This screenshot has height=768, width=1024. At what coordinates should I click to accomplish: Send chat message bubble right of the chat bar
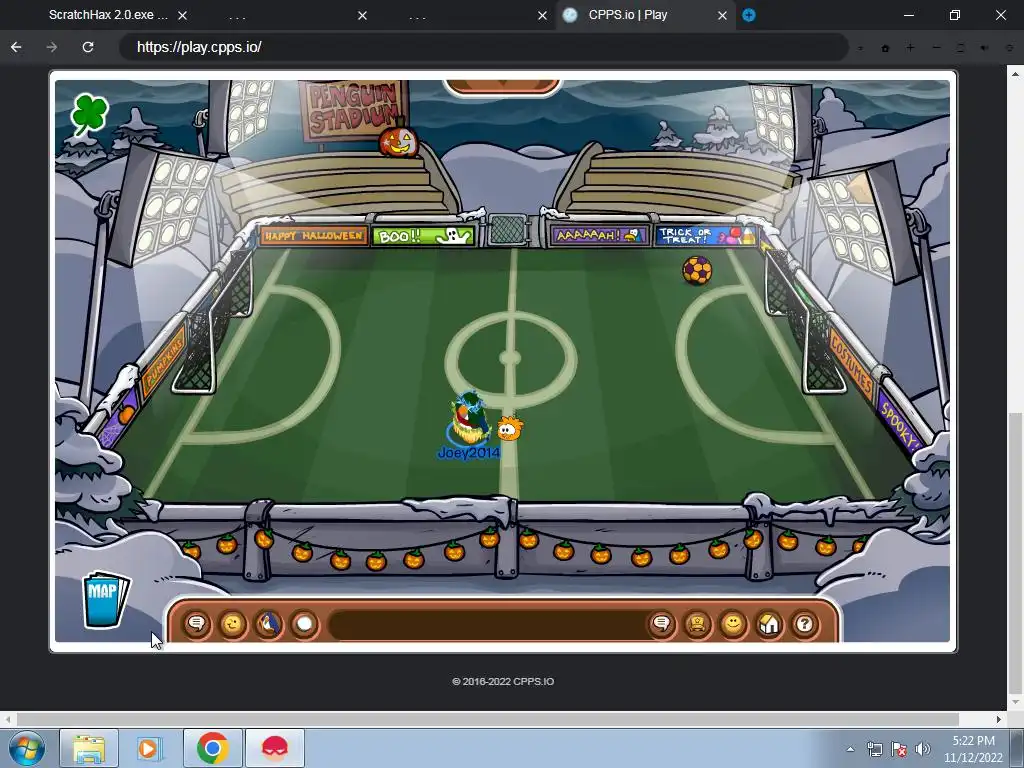(x=662, y=624)
